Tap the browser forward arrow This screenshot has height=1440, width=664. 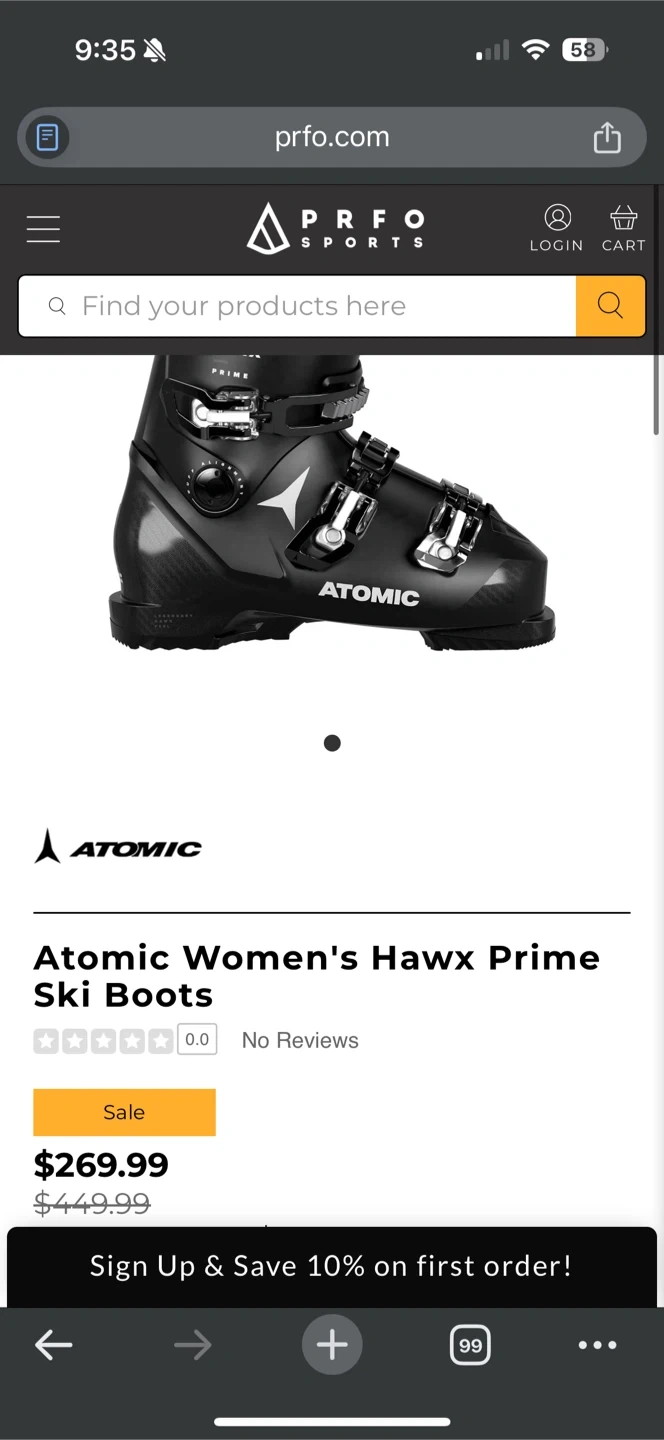click(x=193, y=1345)
